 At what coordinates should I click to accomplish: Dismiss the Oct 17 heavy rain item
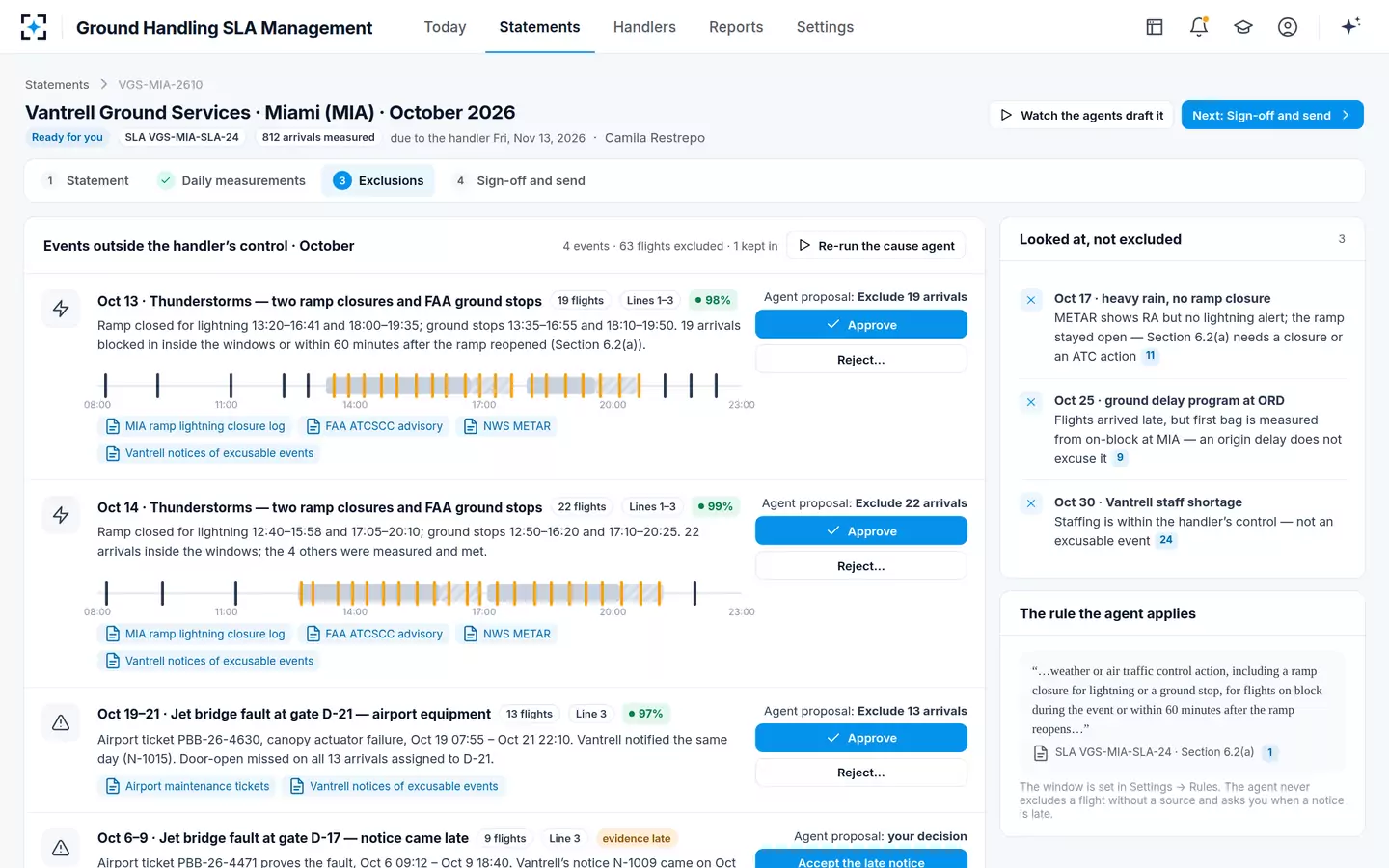pos(1031,300)
